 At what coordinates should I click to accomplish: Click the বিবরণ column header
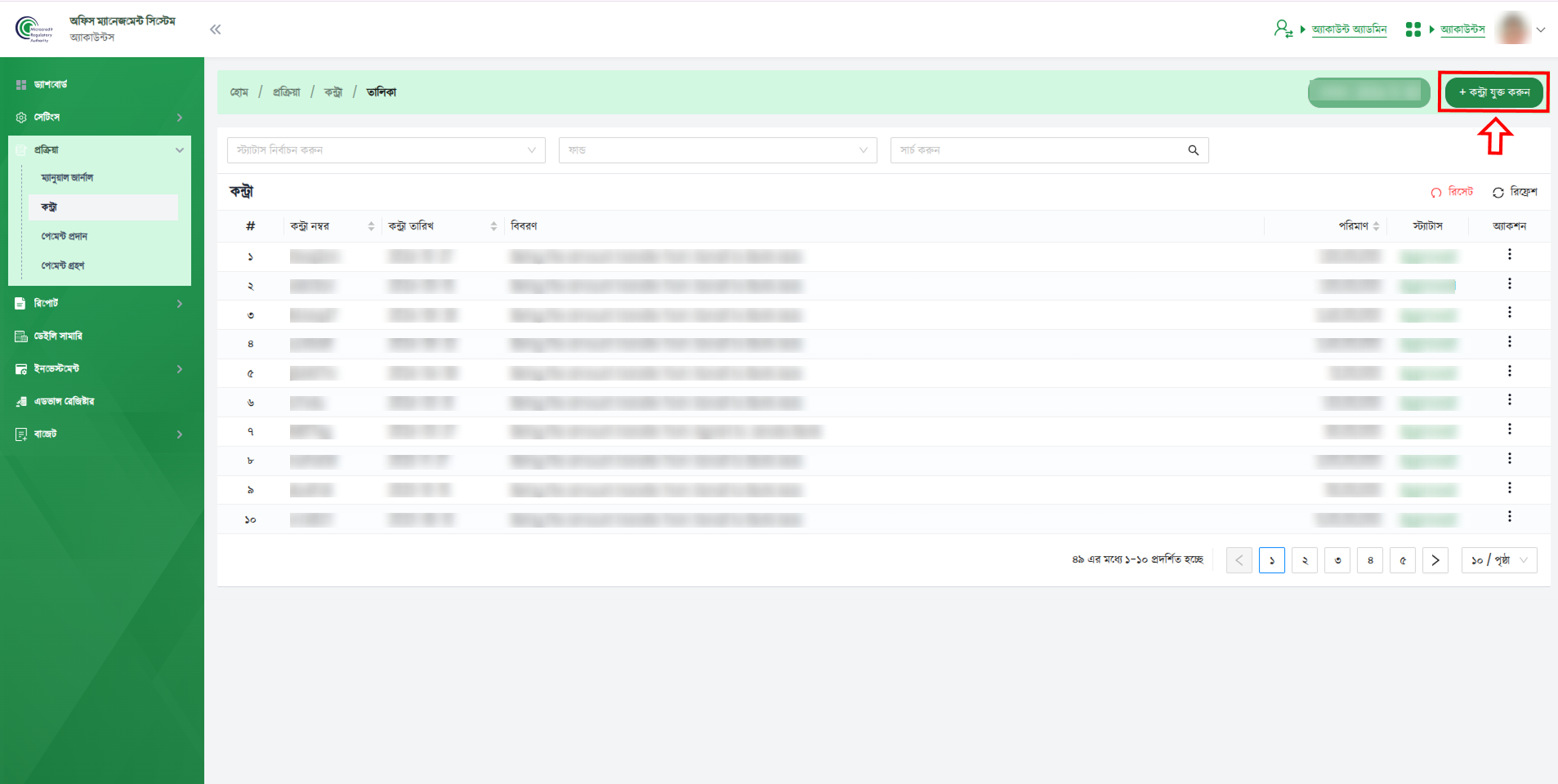pyautogui.click(x=524, y=226)
